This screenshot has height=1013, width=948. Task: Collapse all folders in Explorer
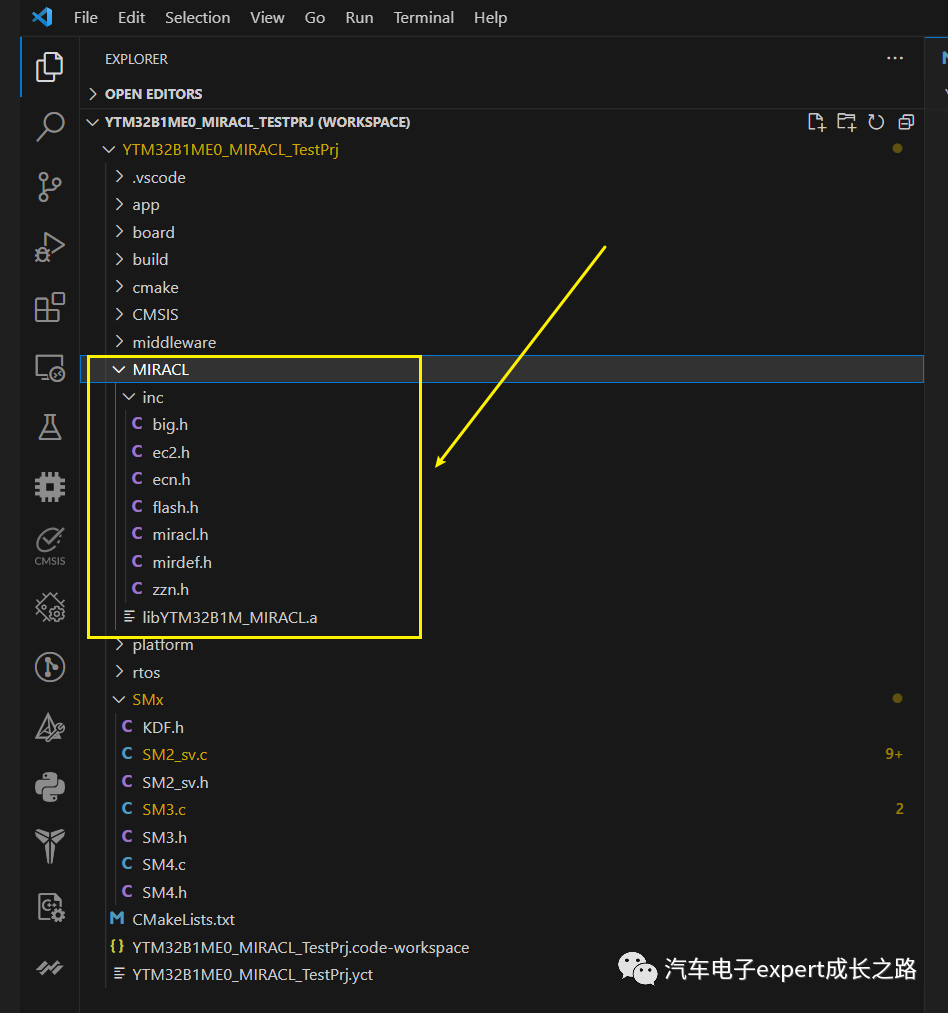[x=906, y=122]
